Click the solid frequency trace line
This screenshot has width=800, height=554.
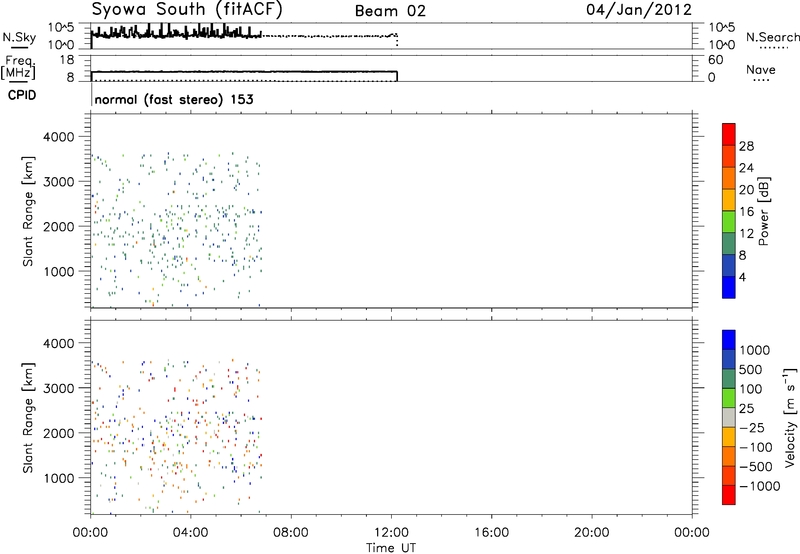click(x=244, y=71)
